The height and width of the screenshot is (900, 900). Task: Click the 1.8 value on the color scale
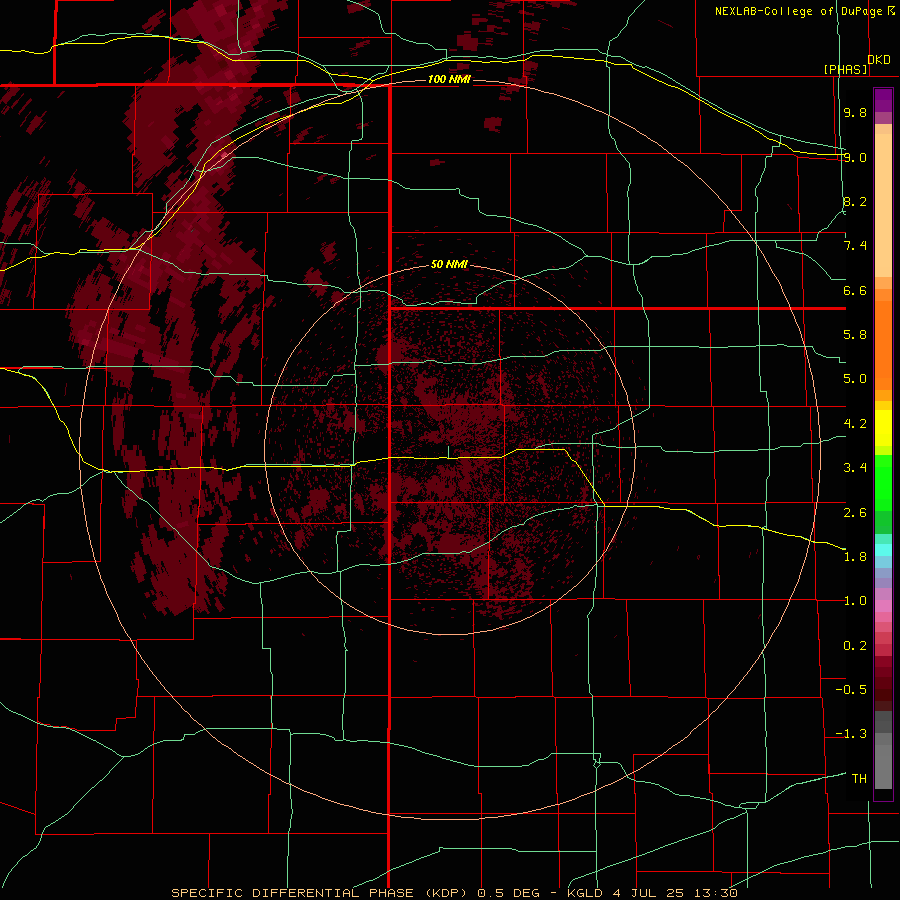[855, 557]
